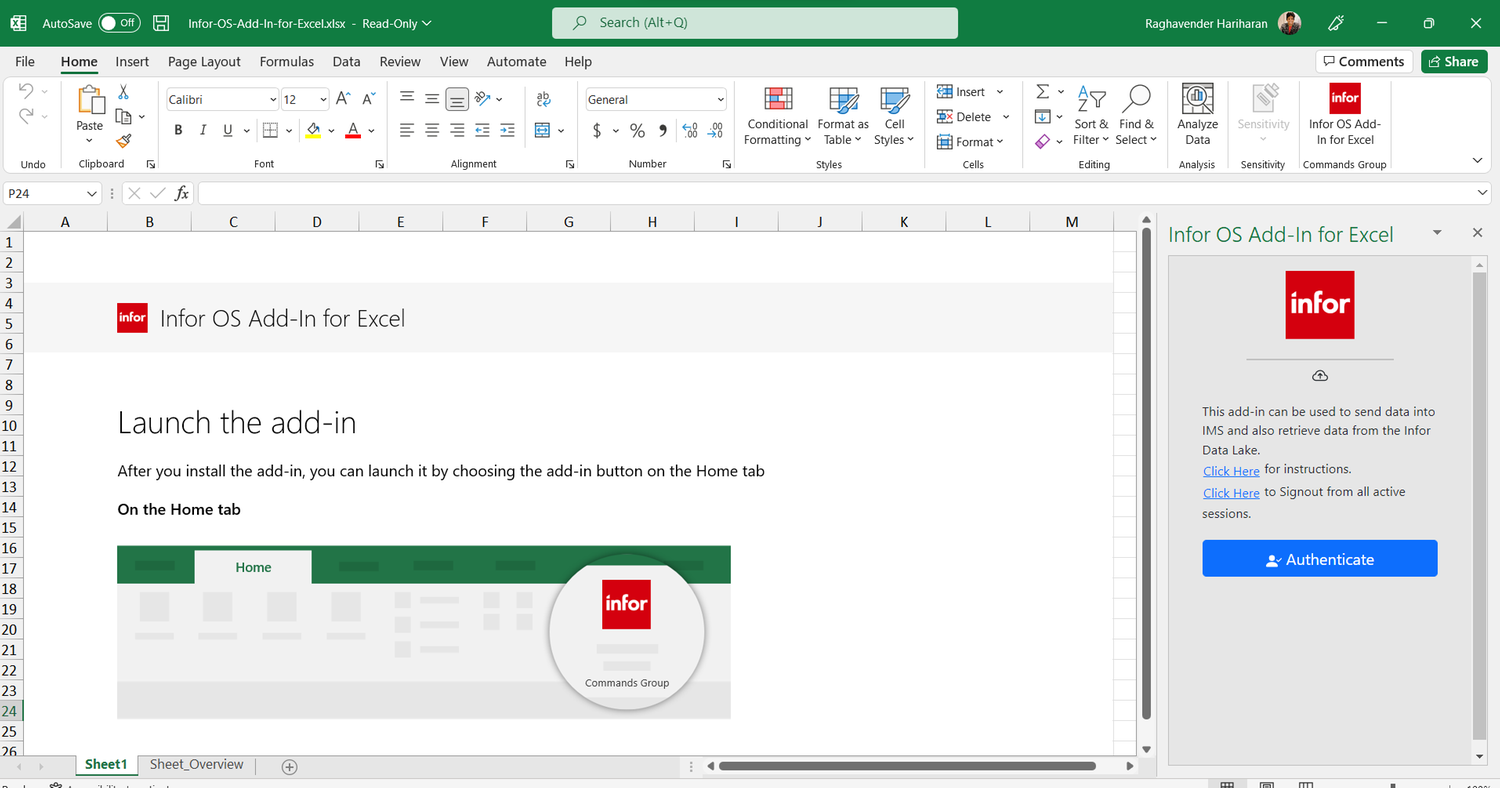Click the first 'Click Here' instructions link
This screenshot has height=788, width=1500.
click(1231, 471)
